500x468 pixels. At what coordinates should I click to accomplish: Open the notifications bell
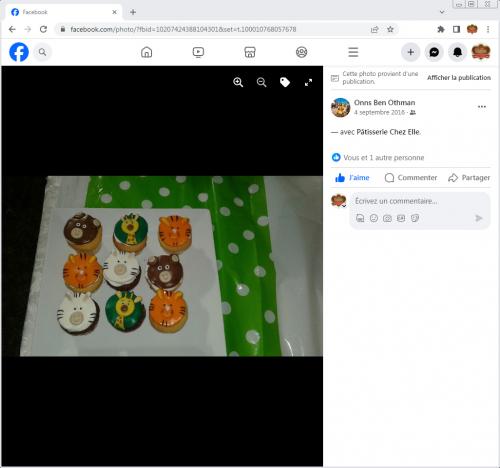click(457, 52)
